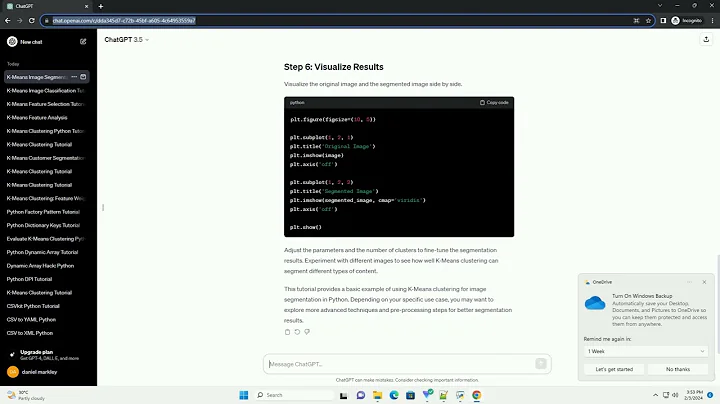Open the browser side panel icon
720x404 pixels.
coord(663,20)
